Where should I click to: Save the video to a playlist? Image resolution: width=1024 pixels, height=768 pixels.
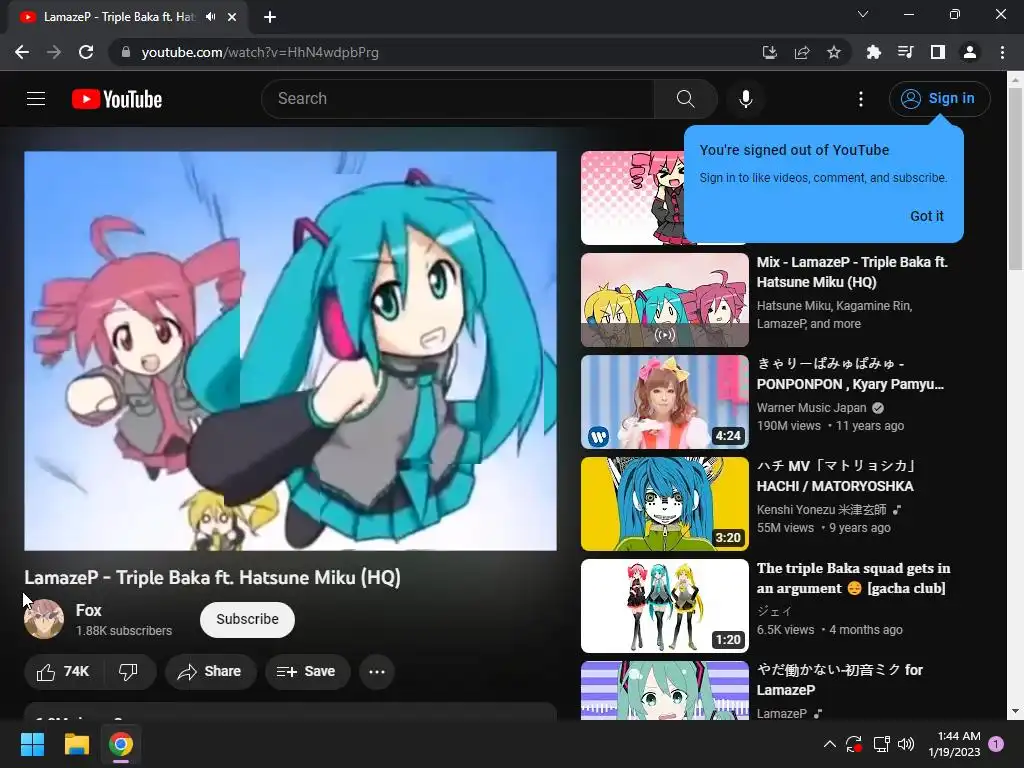click(307, 671)
